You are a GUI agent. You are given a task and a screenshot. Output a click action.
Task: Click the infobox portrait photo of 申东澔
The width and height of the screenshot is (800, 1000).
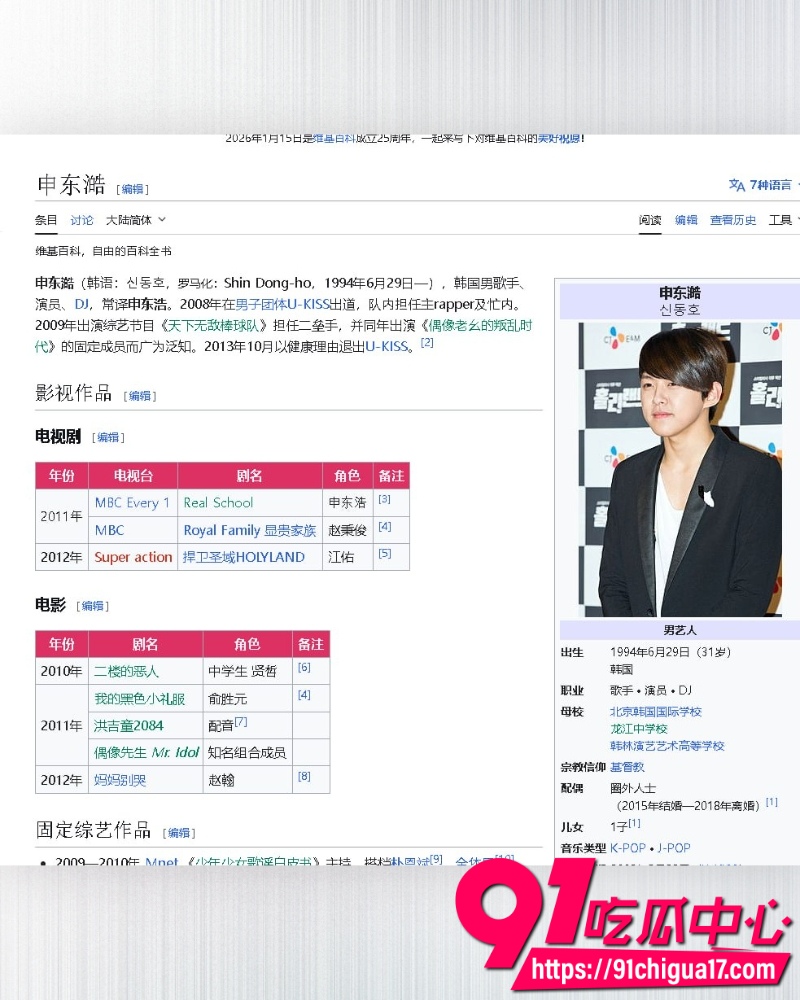click(x=680, y=469)
